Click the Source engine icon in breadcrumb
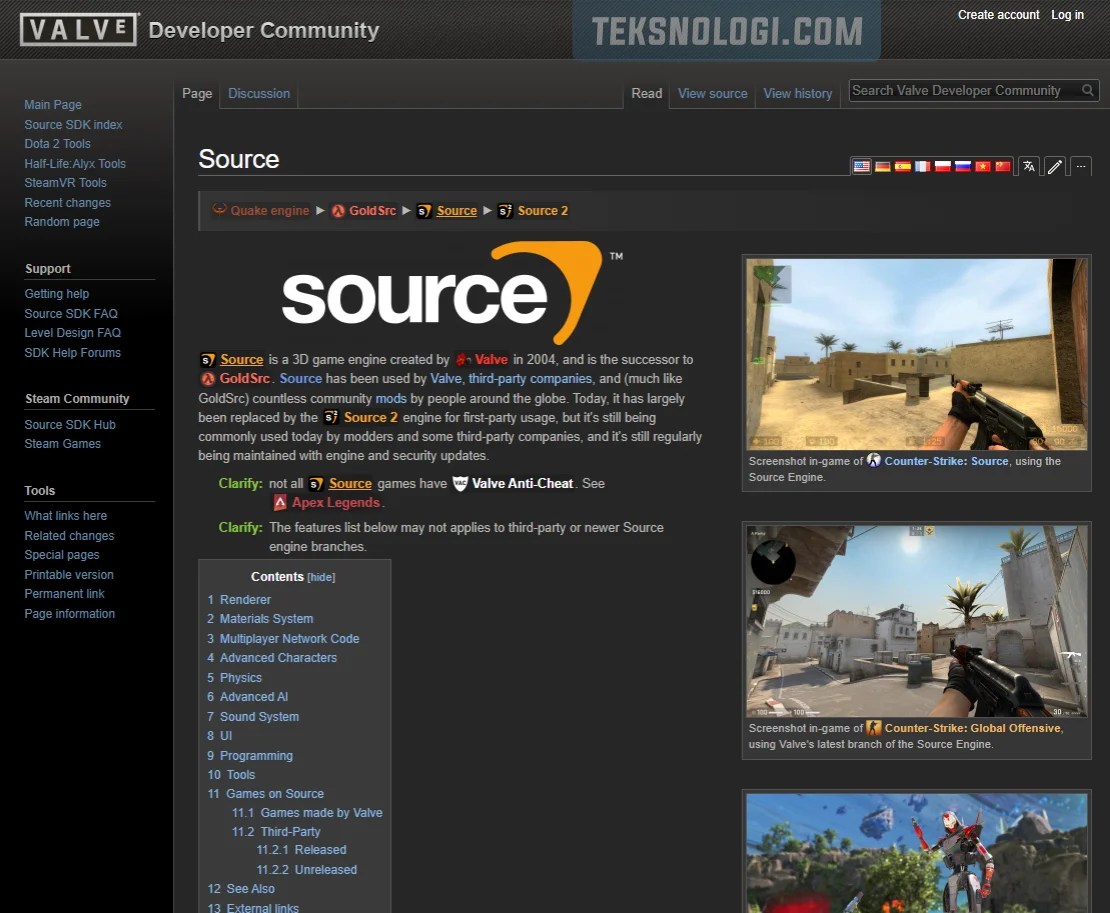The image size is (1110, 913). [x=424, y=211]
